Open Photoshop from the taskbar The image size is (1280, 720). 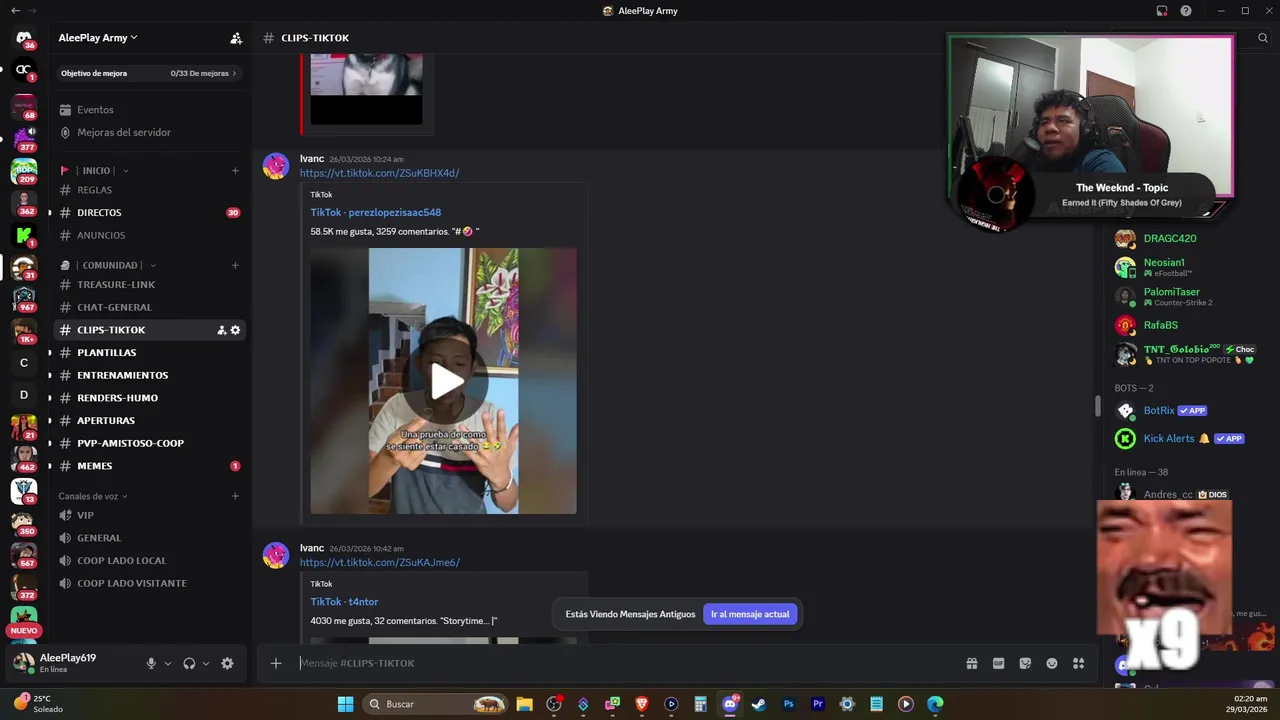point(788,704)
